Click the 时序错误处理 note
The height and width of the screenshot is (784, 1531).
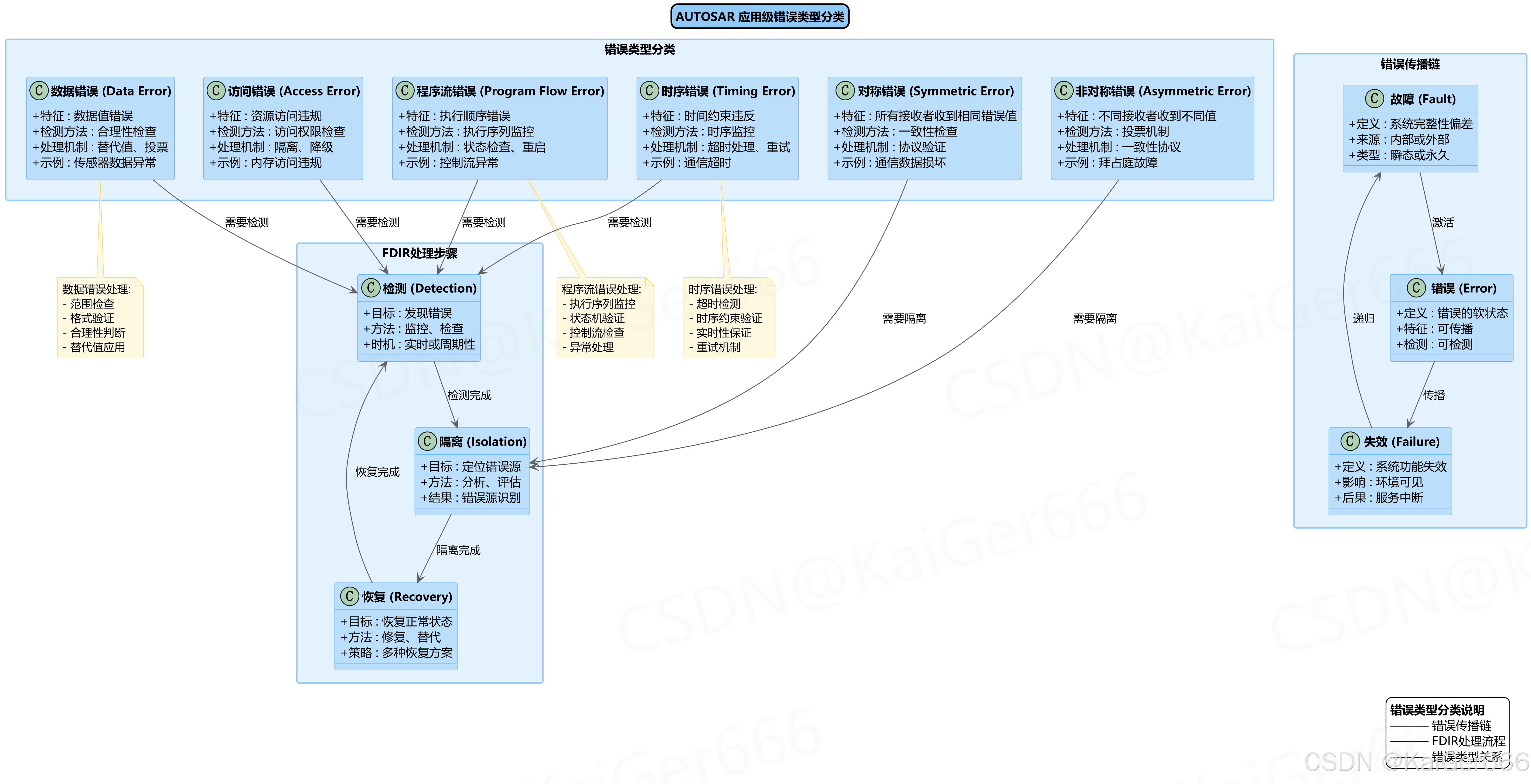729,318
